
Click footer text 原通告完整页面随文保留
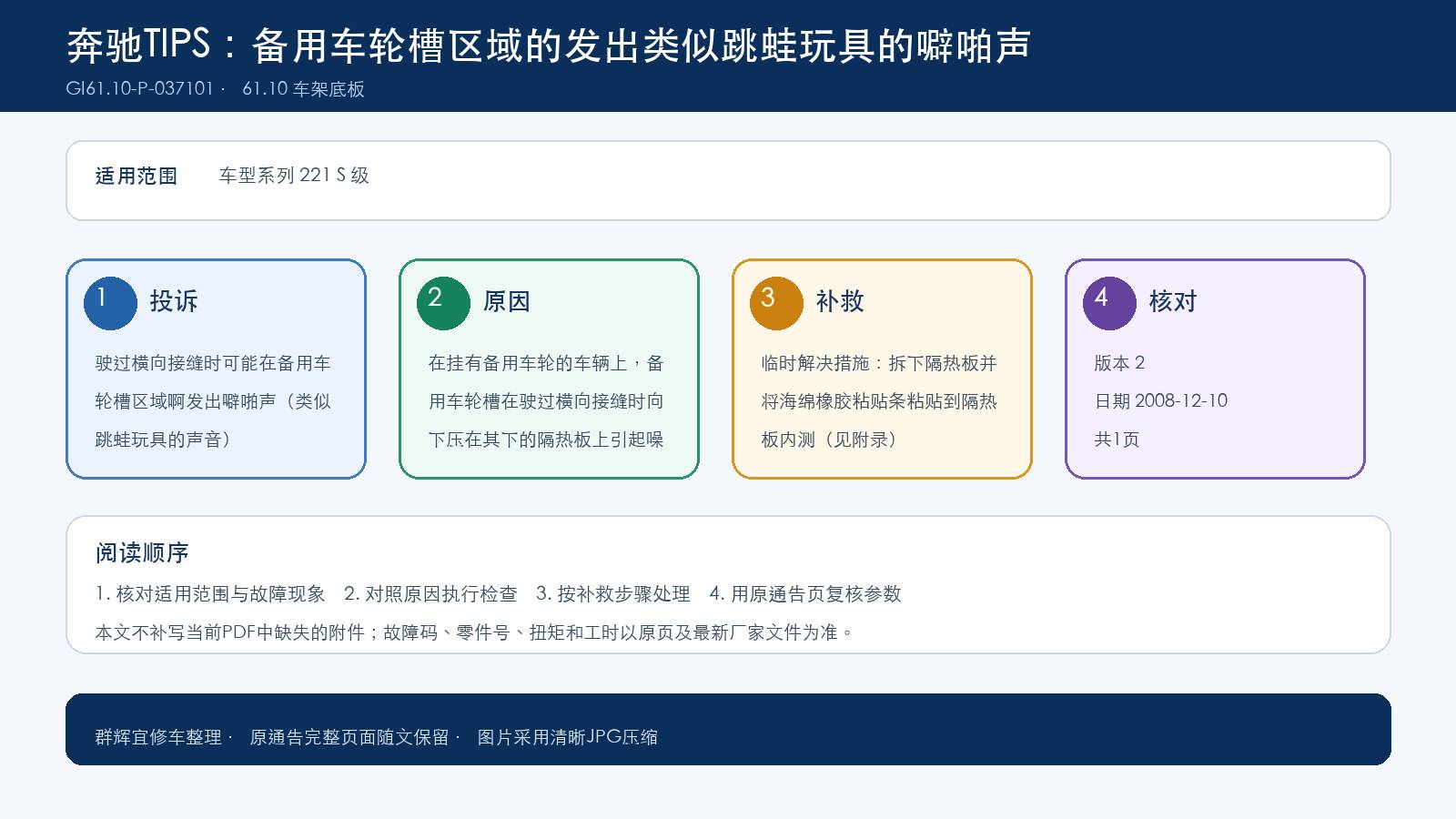coord(349,737)
